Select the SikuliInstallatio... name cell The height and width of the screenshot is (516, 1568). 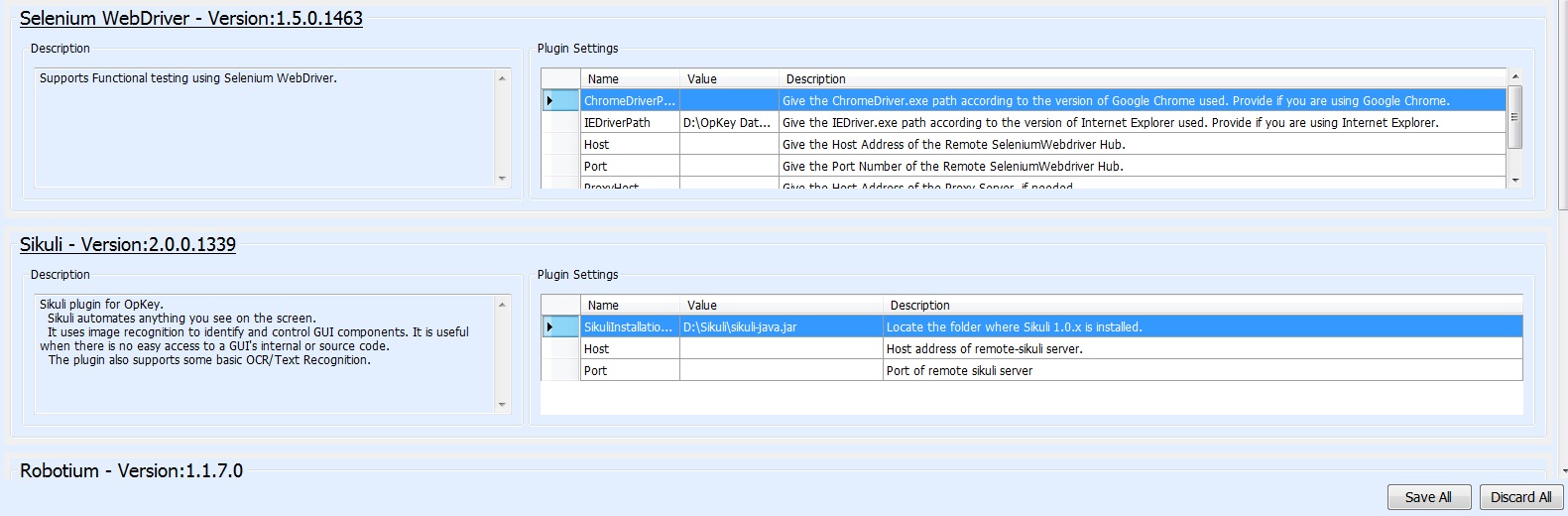[630, 326]
